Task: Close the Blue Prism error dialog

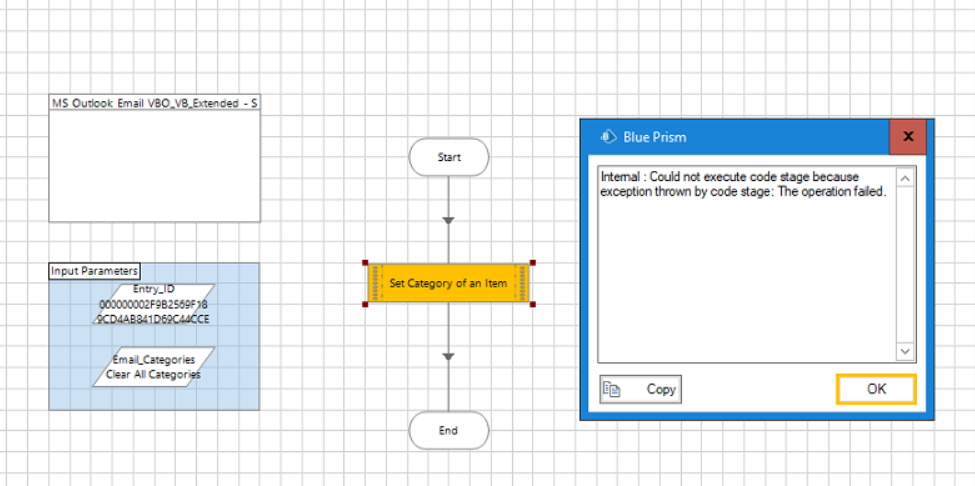Action: point(908,137)
